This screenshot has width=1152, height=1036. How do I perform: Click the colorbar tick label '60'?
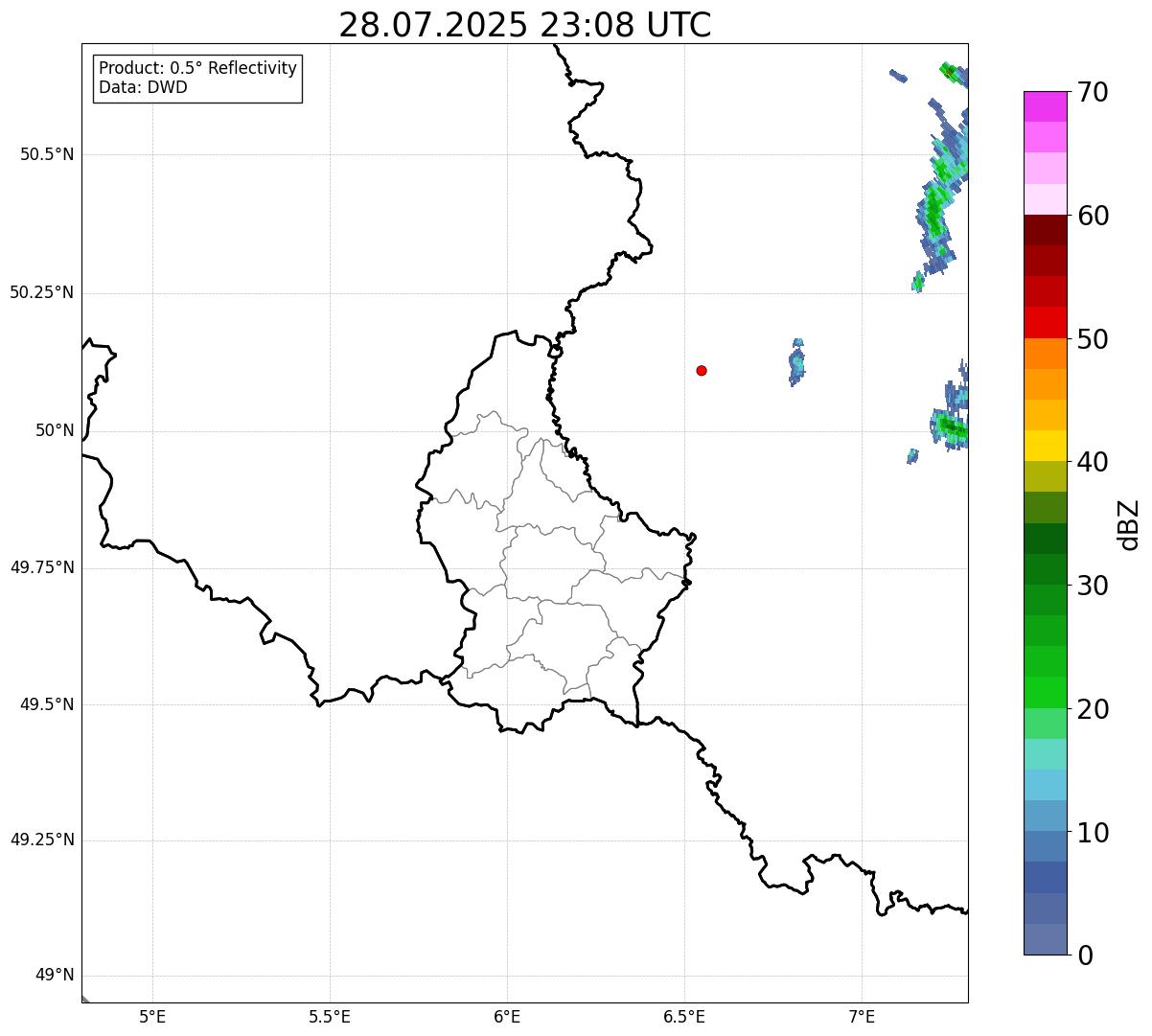[1093, 216]
